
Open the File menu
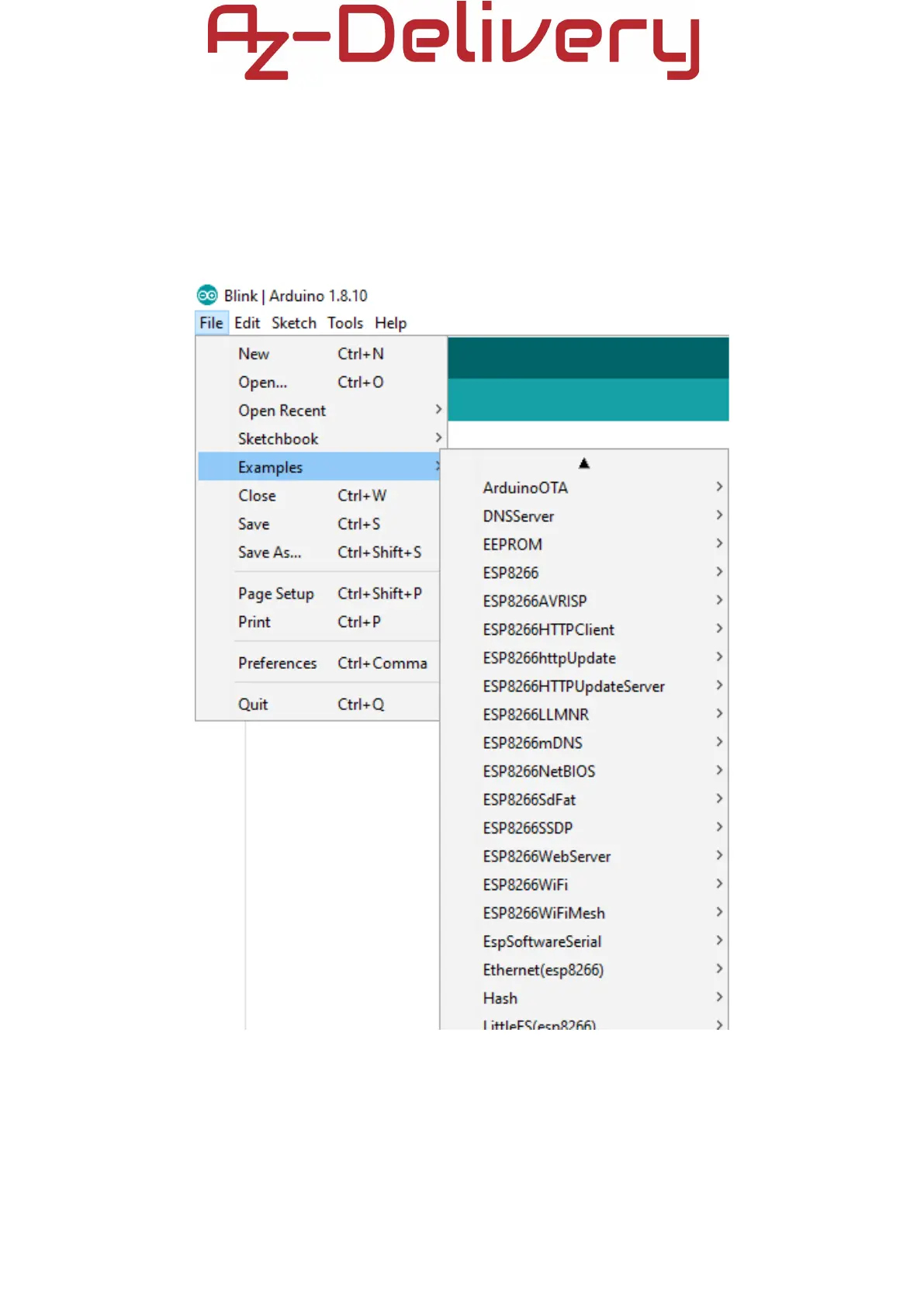tap(211, 323)
